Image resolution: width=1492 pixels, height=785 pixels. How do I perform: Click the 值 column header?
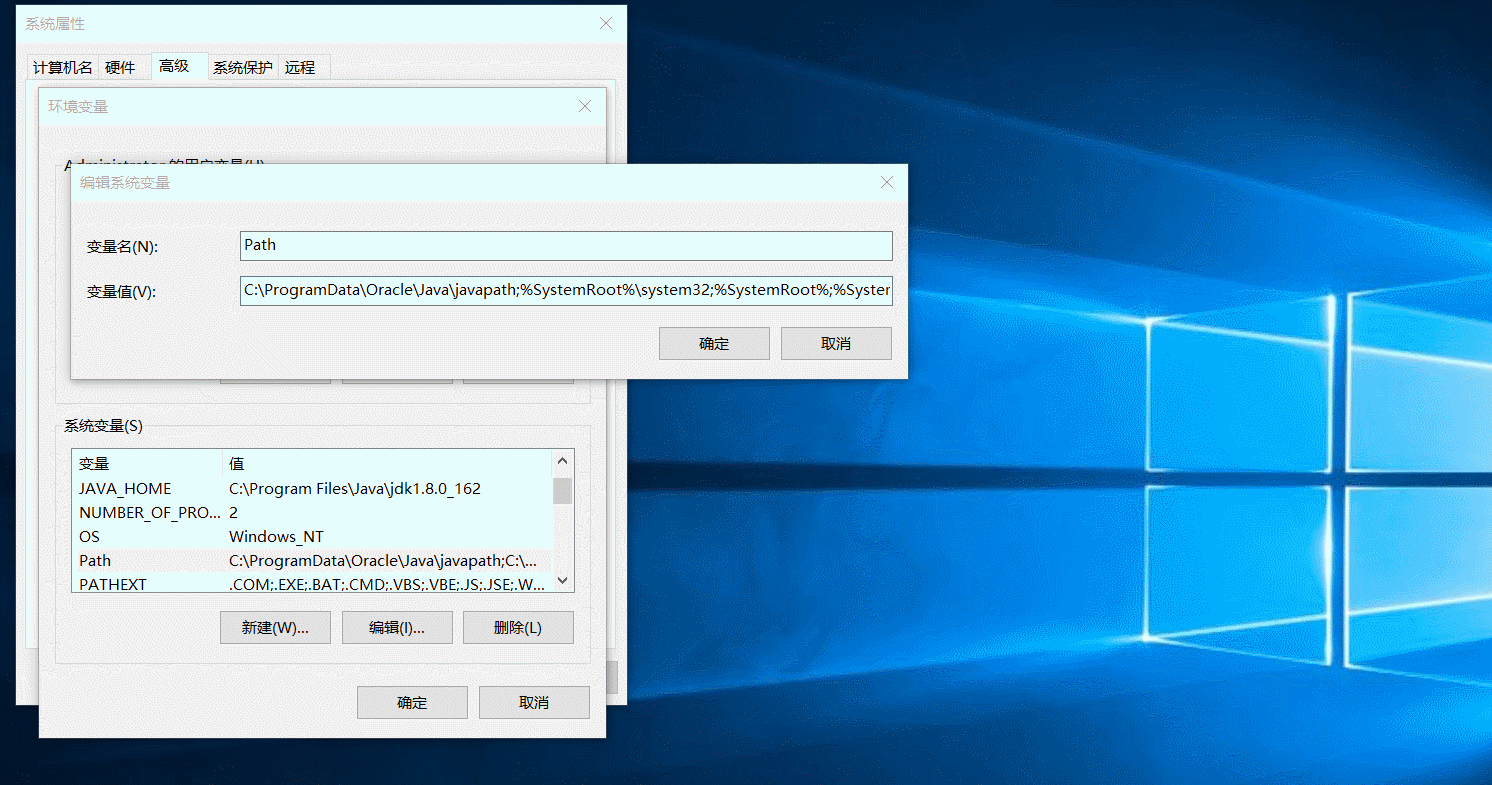click(387, 464)
